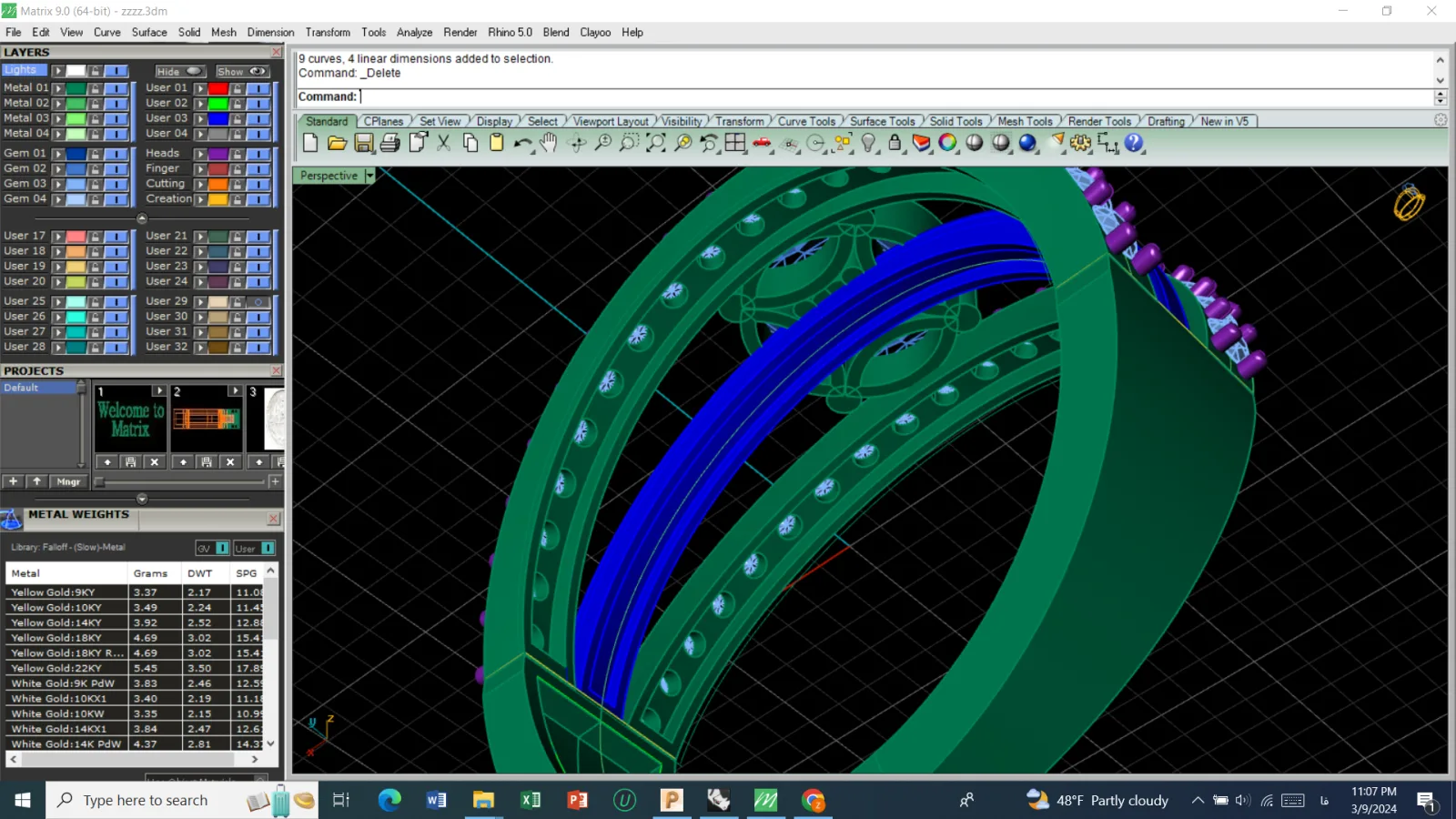
Task: Toggle visibility of User 03 layer
Action: [x=258, y=118]
